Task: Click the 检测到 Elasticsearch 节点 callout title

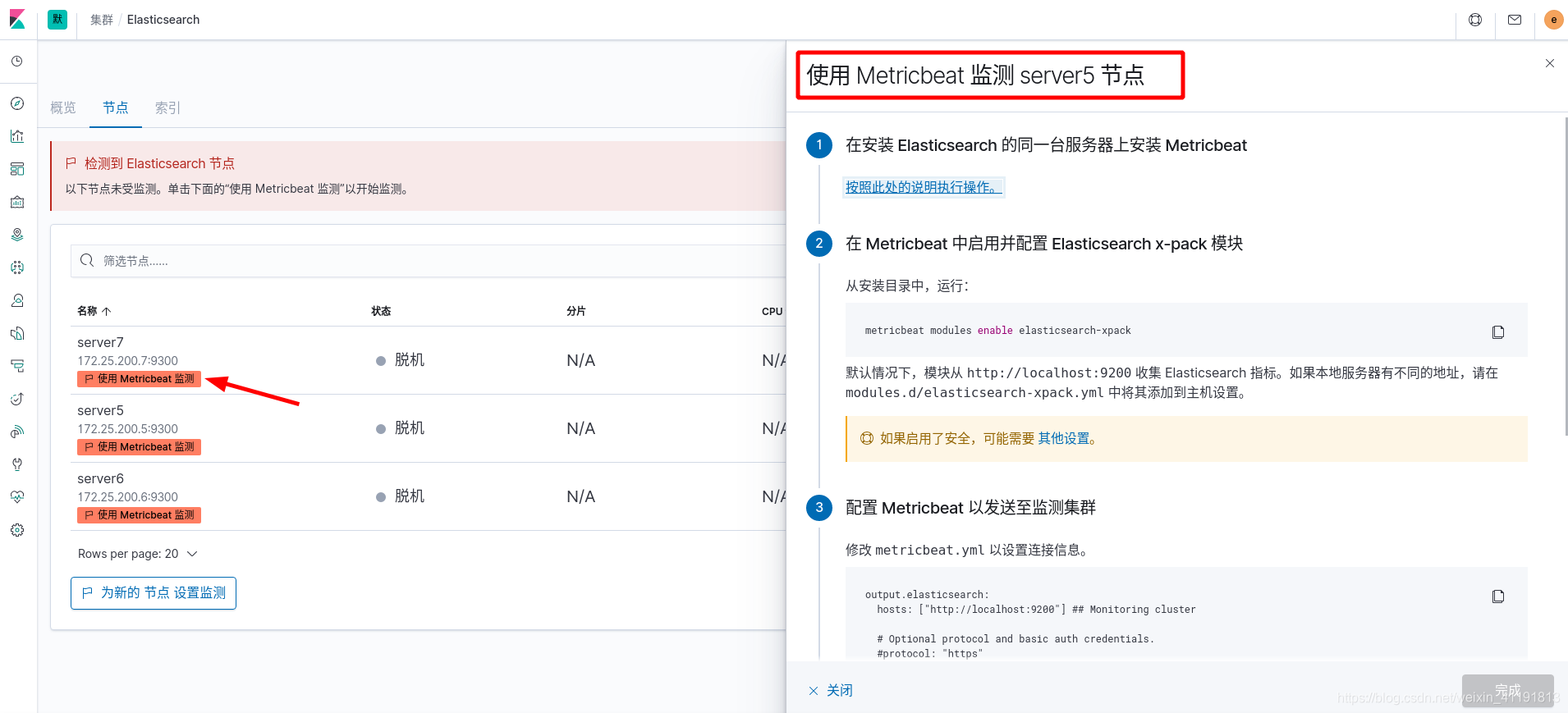Action: [x=159, y=164]
